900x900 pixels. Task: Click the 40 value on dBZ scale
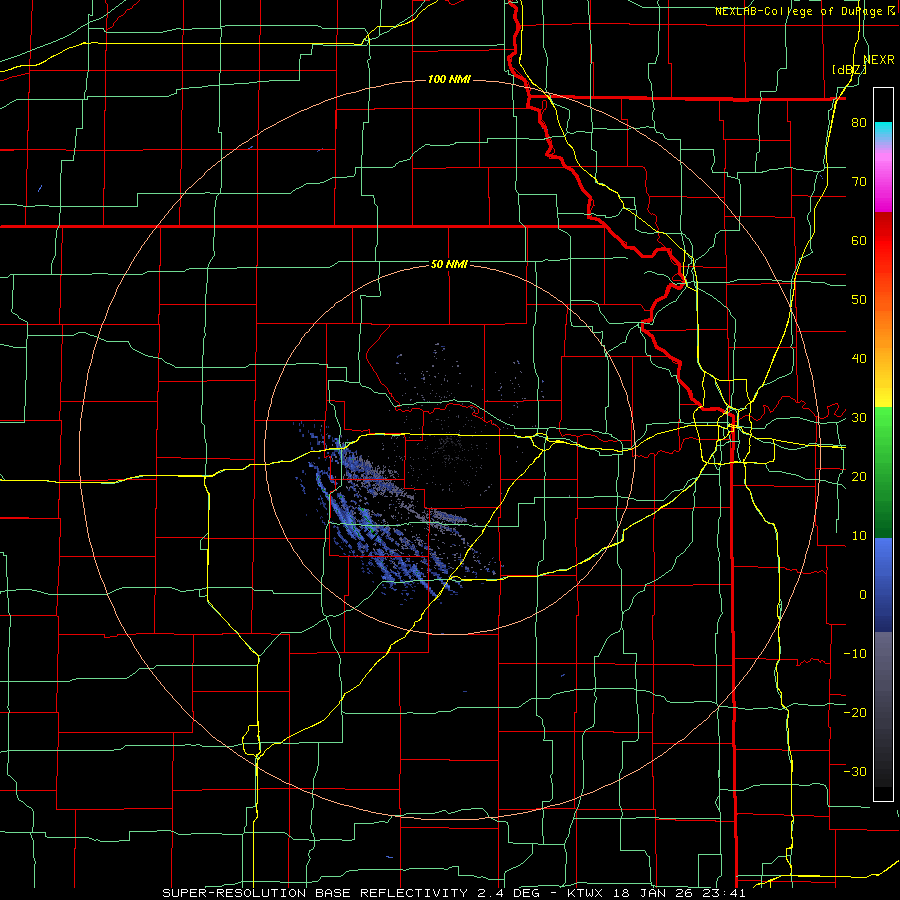coord(859,359)
